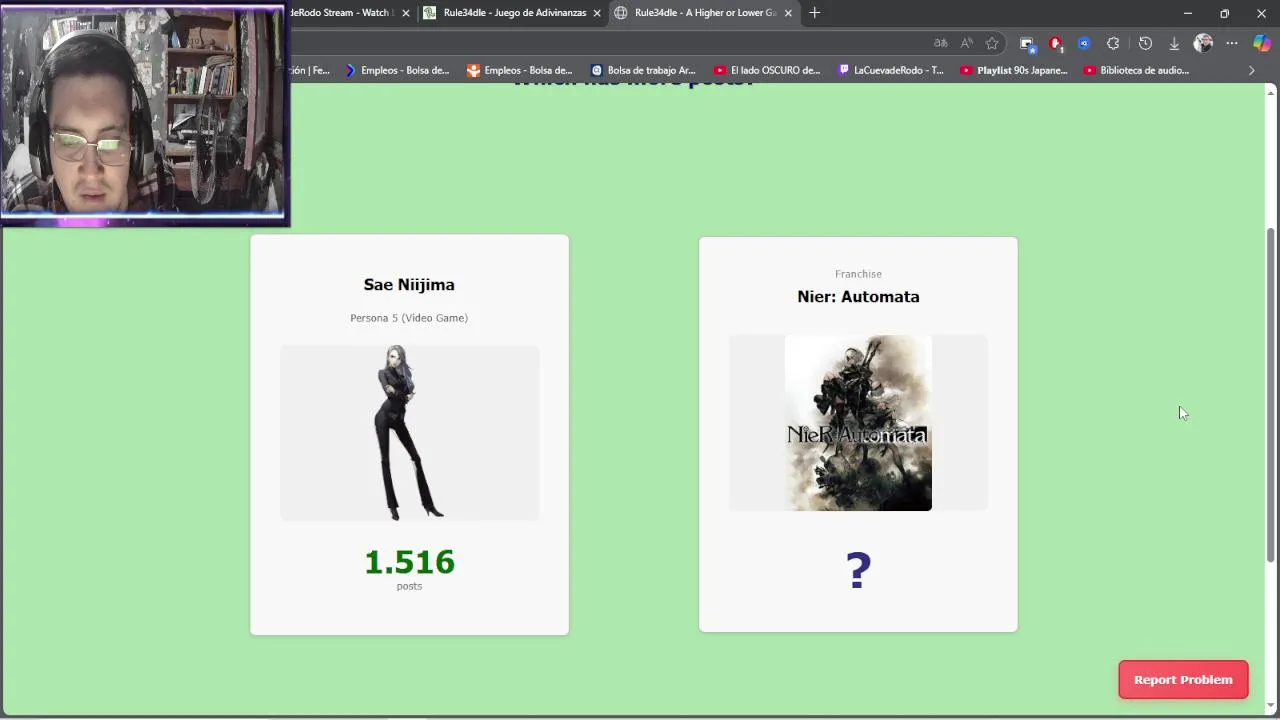1280x720 pixels.
Task: Start the Read aloud feature
Action: (966, 43)
